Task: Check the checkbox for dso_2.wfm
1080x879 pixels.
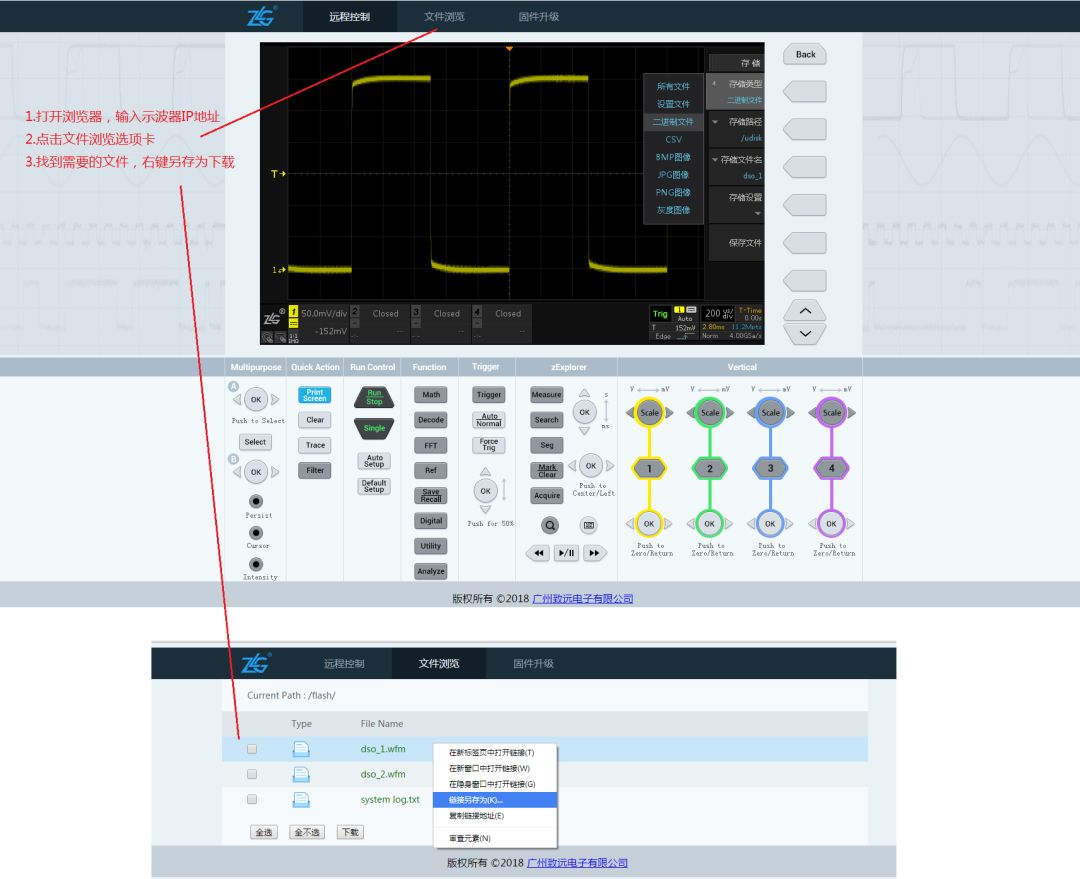Action: click(x=252, y=774)
